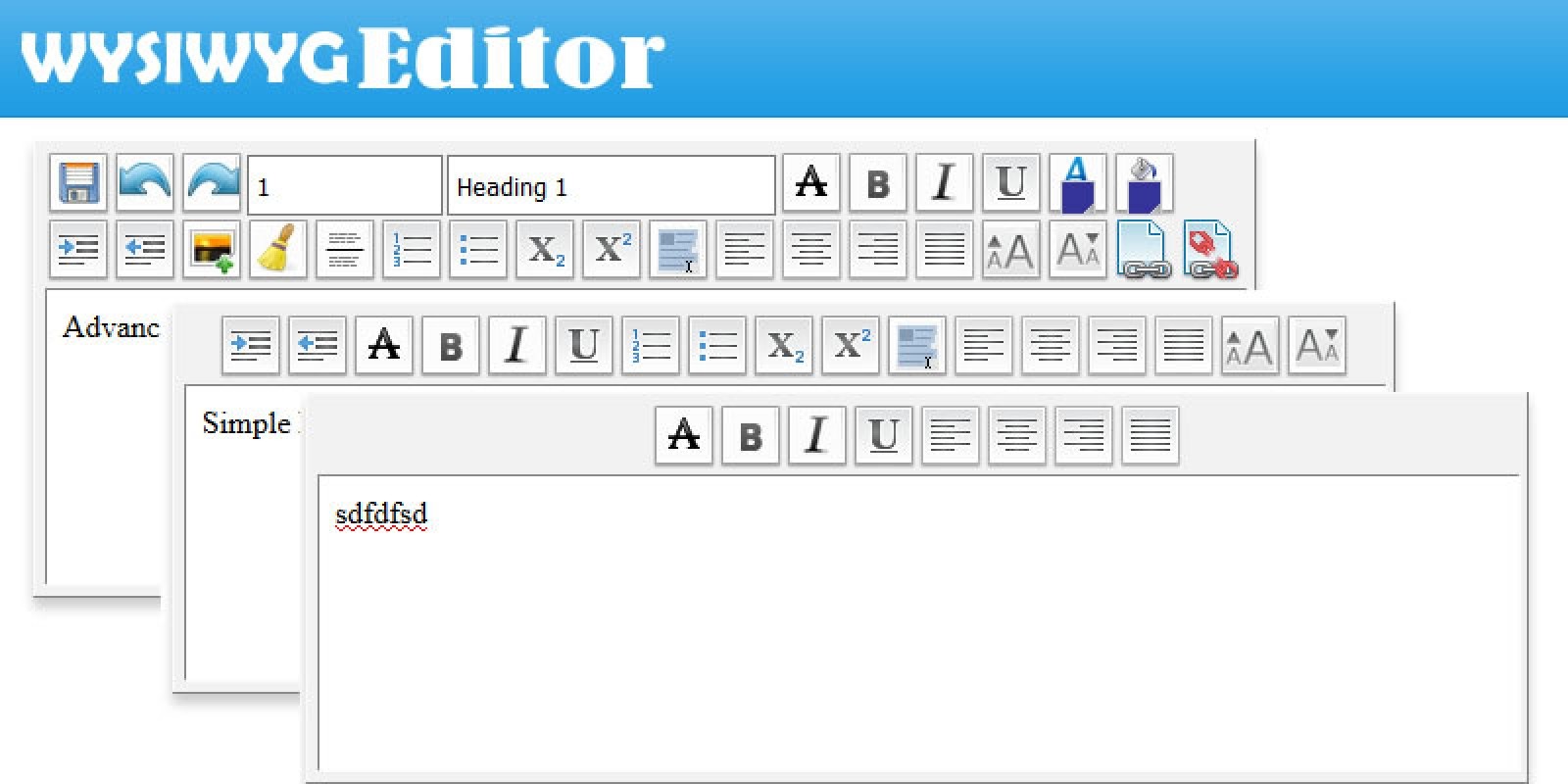Justify text in the simple editor
This screenshot has height=784, width=1568.
tap(1184, 345)
